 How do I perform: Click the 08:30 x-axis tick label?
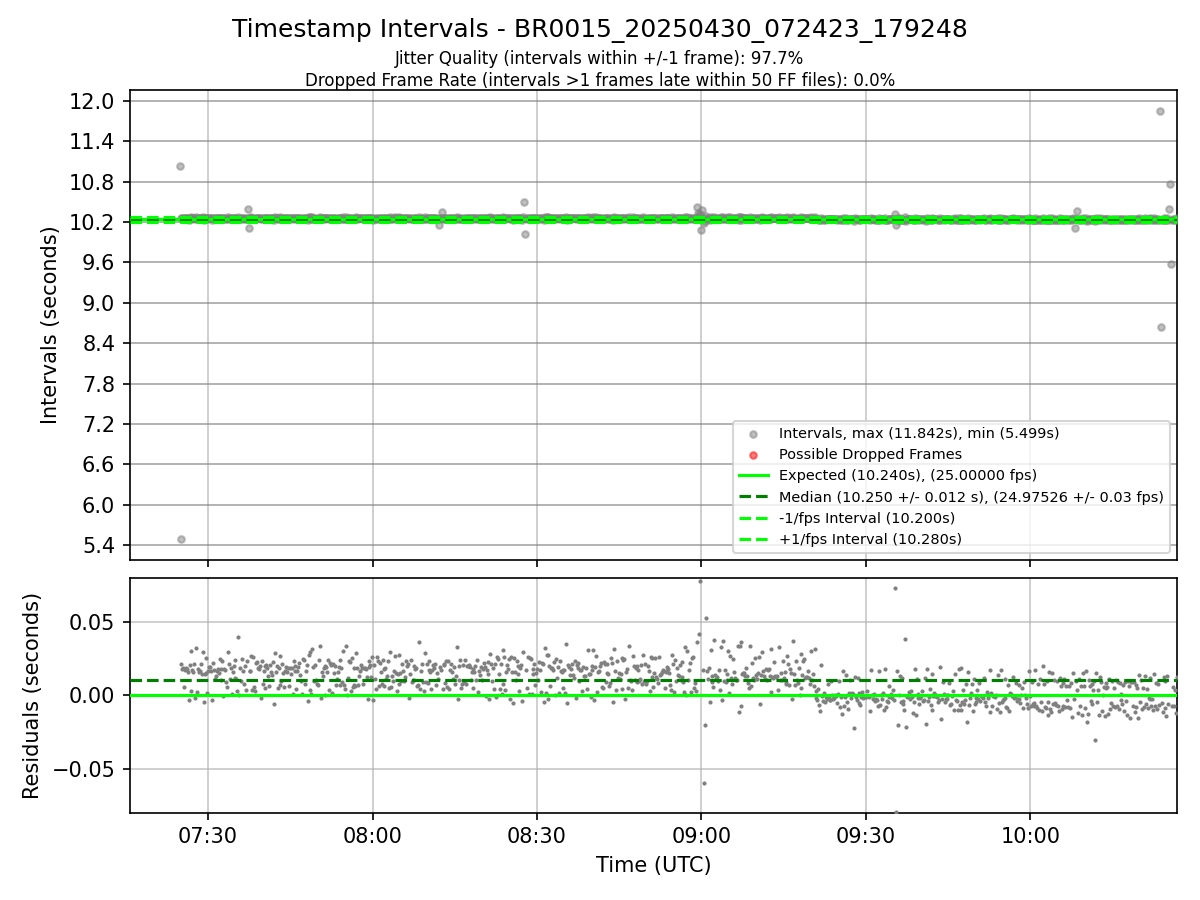click(537, 834)
